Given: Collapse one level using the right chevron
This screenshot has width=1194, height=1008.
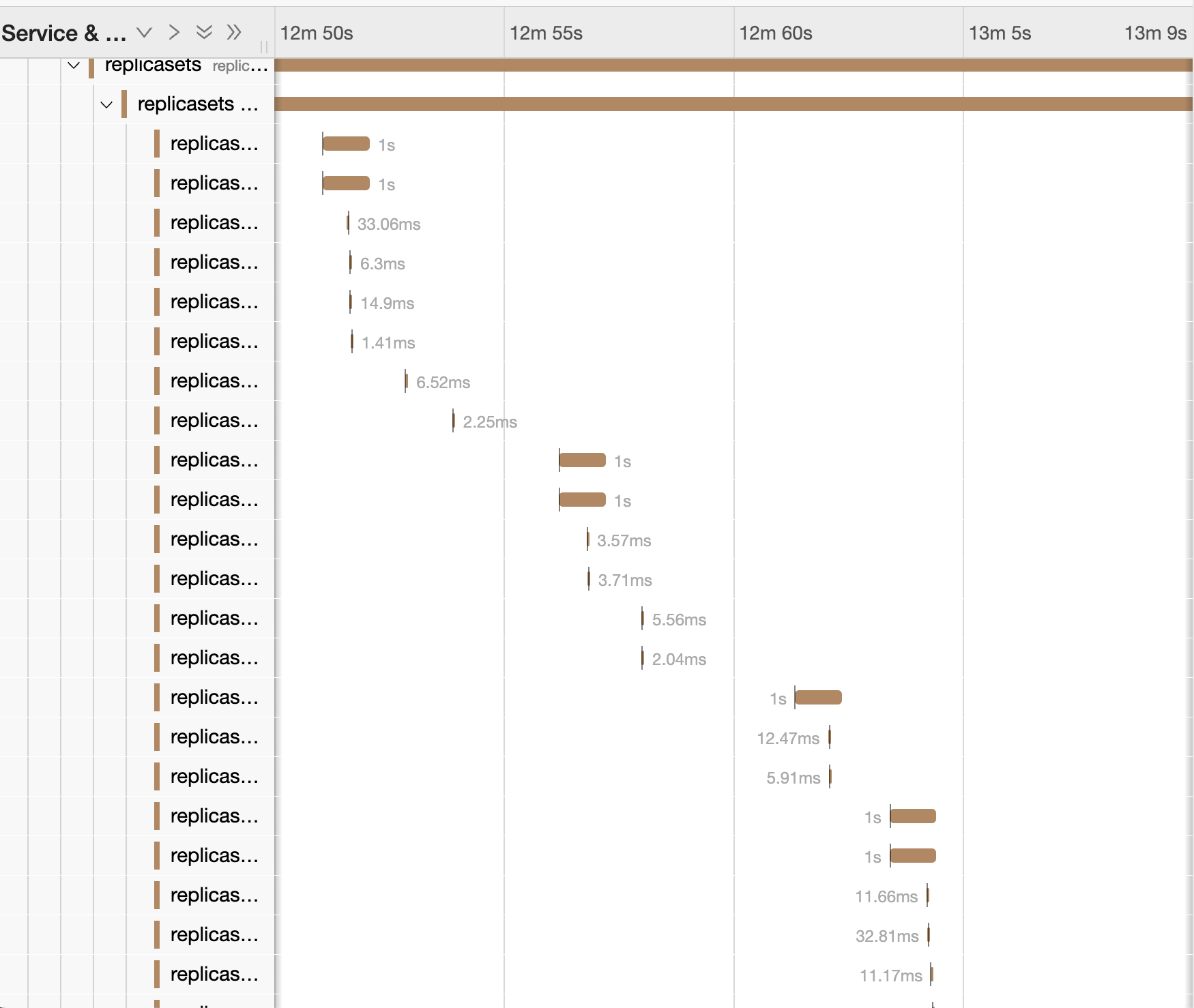Looking at the screenshot, I should coord(174,32).
